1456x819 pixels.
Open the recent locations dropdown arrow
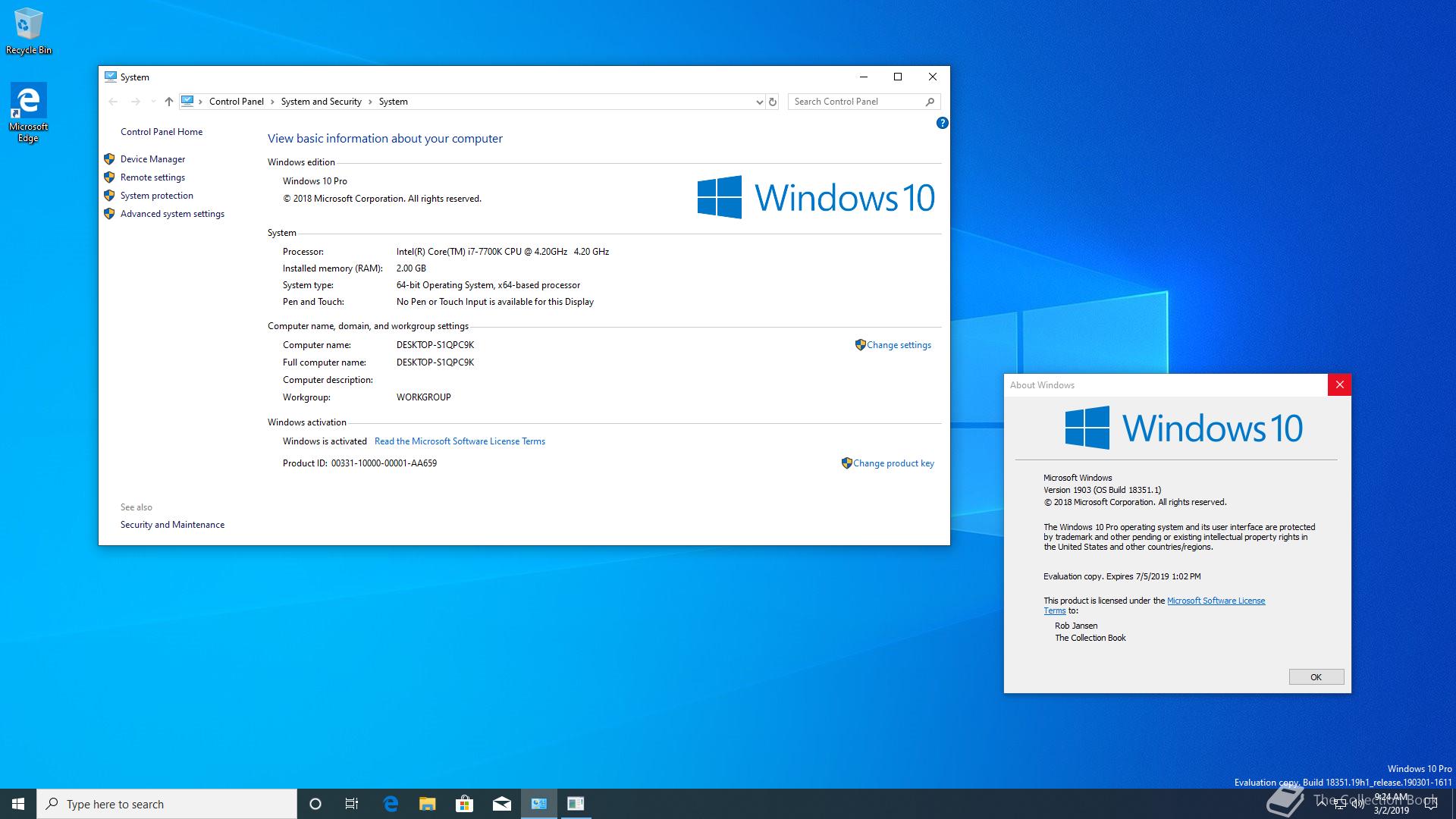tap(153, 102)
